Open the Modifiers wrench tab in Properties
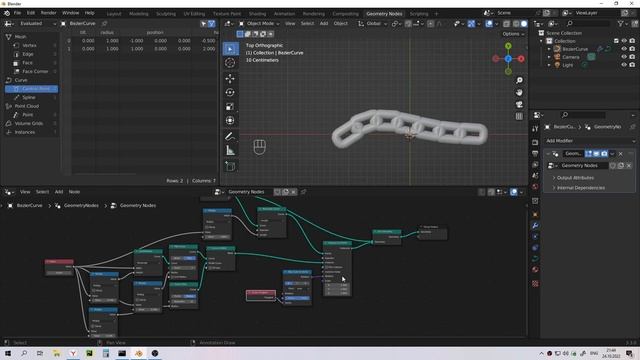 point(535,226)
